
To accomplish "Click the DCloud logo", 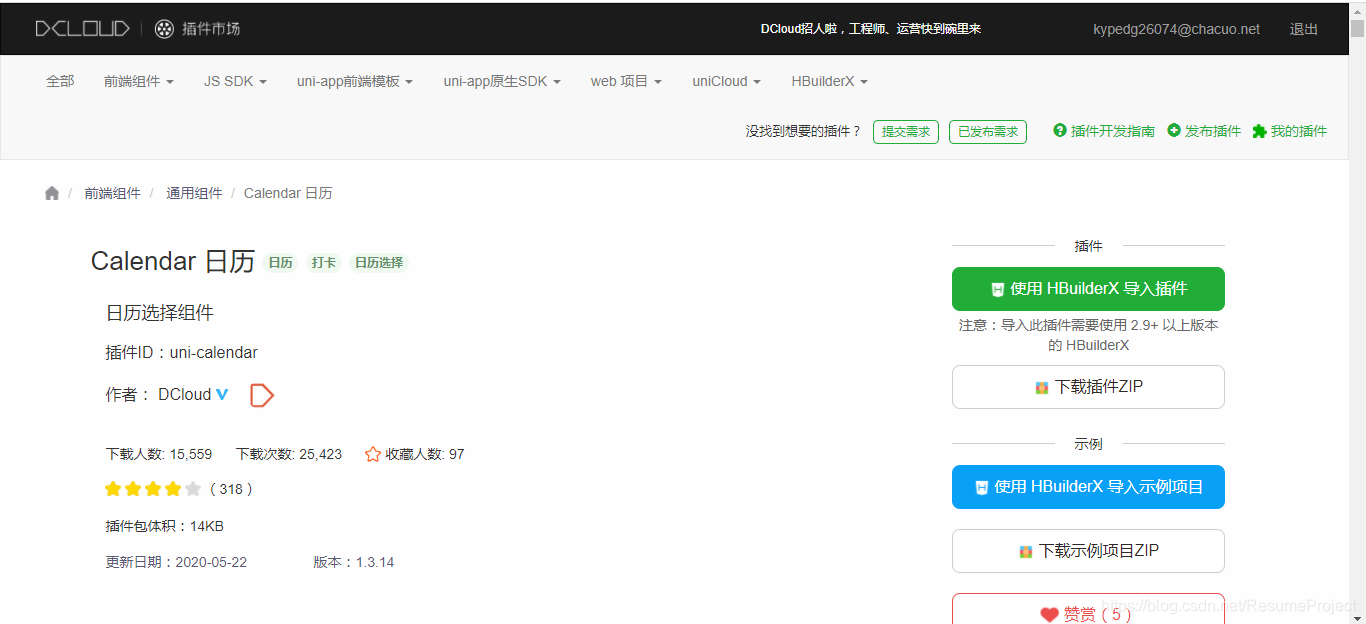I will [82, 29].
